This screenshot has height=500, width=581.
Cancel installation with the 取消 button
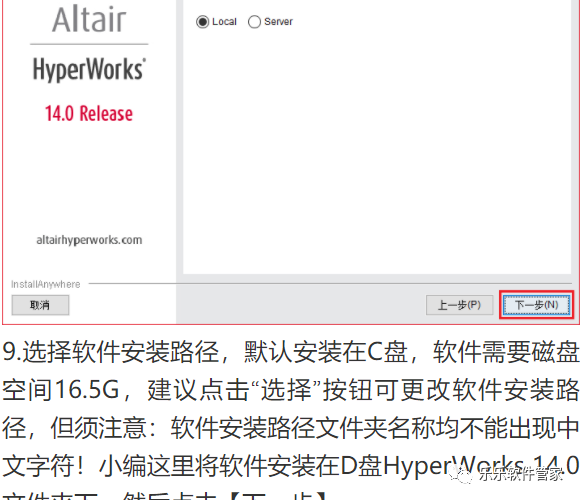coord(40,305)
